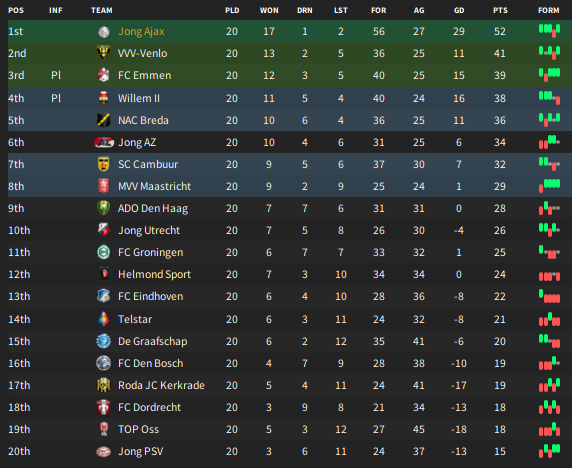Sort standings by the GD header
This screenshot has width=572, height=468.
(459, 10)
